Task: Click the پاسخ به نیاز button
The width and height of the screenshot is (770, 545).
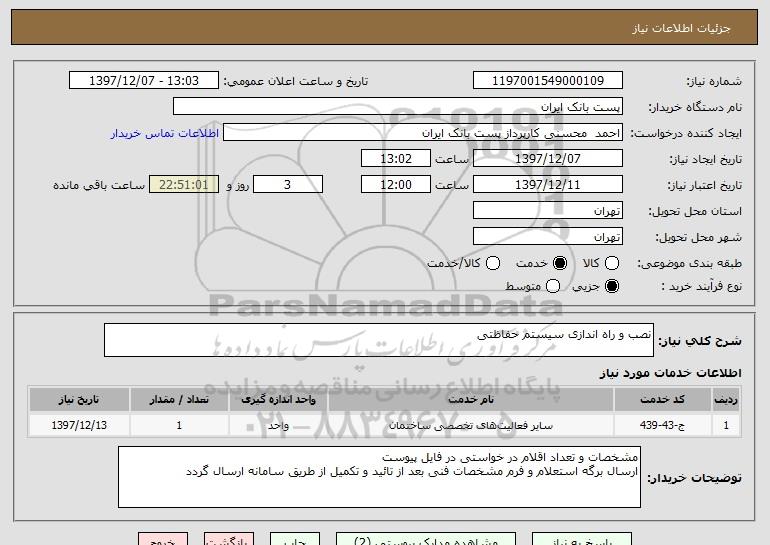Action: (x=582, y=539)
